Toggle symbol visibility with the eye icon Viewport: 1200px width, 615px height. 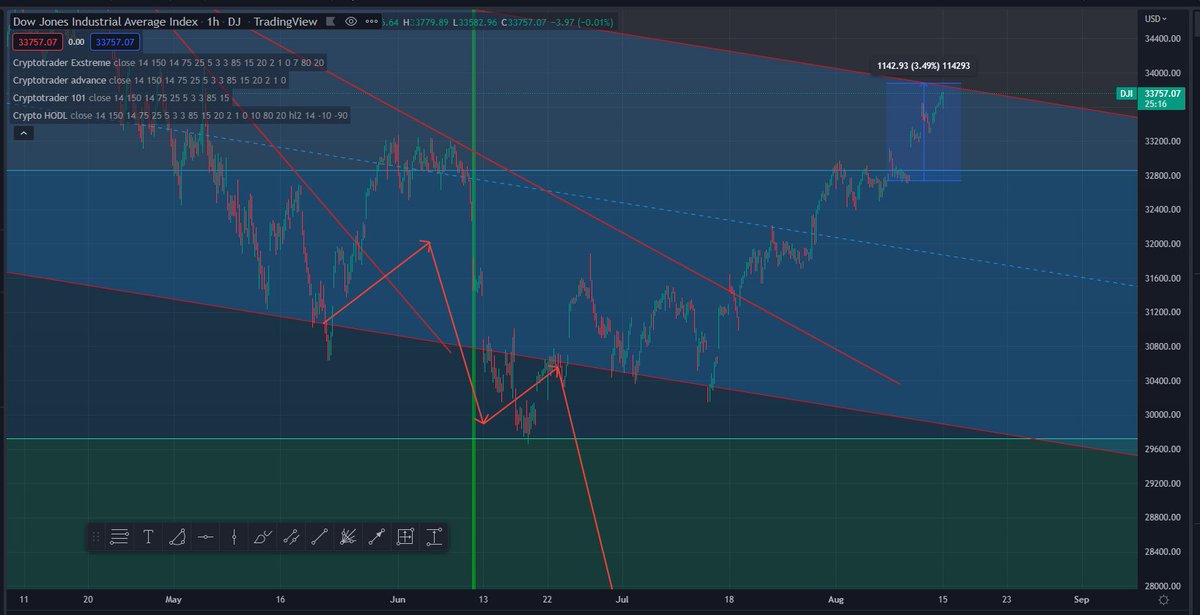pyautogui.click(x=350, y=21)
